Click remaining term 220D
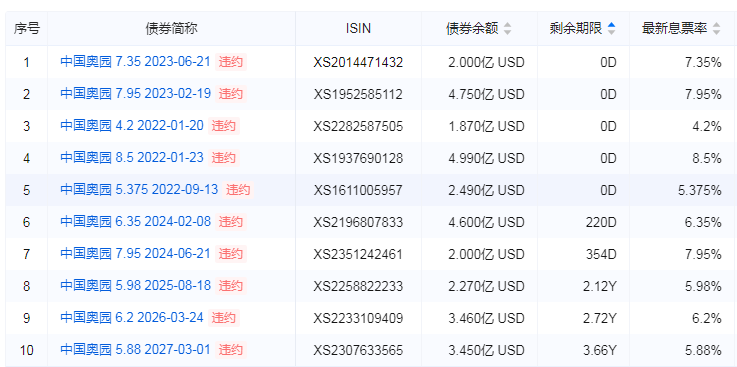The width and height of the screenshot is (737, 367). click(601, 222)
